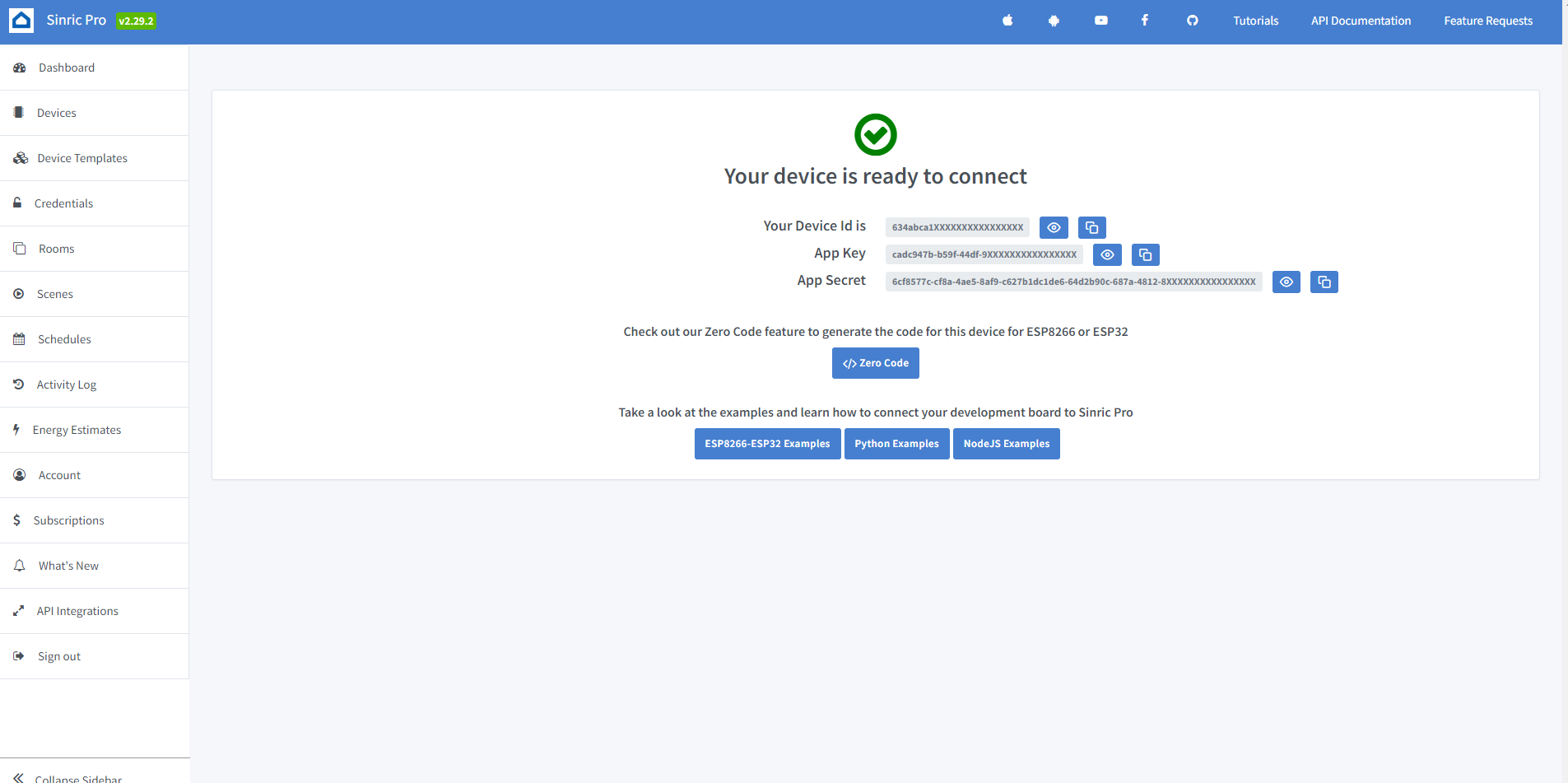Click the Schedules calendar icon
Screen dimensions: 1568x783
19,339
